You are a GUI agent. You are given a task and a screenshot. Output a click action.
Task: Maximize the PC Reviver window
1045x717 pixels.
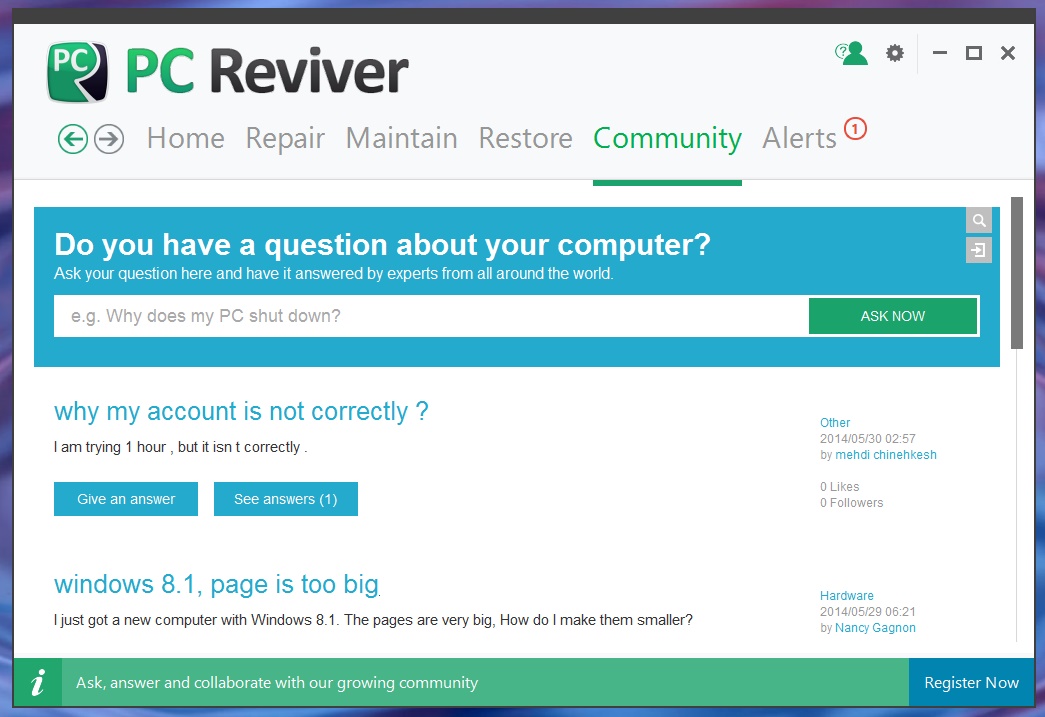tap(974, 53)
